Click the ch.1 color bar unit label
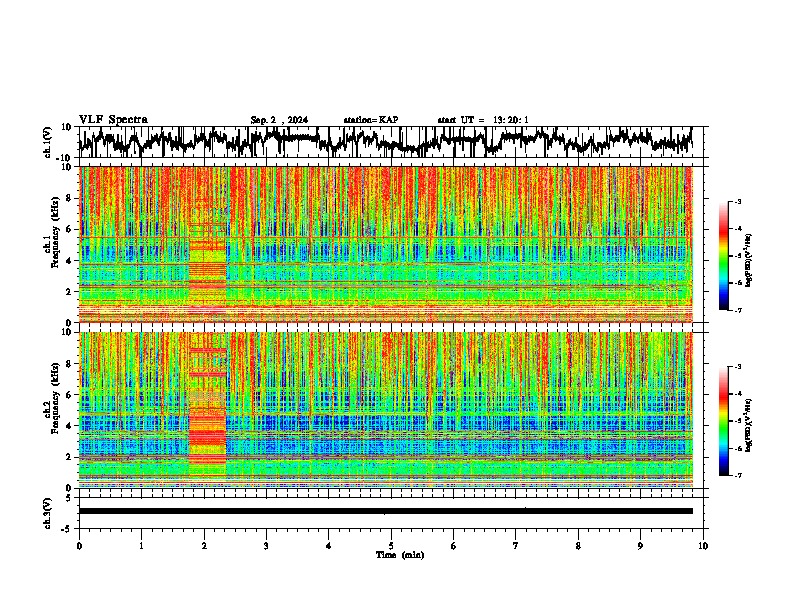 click(x=749, y=261)
